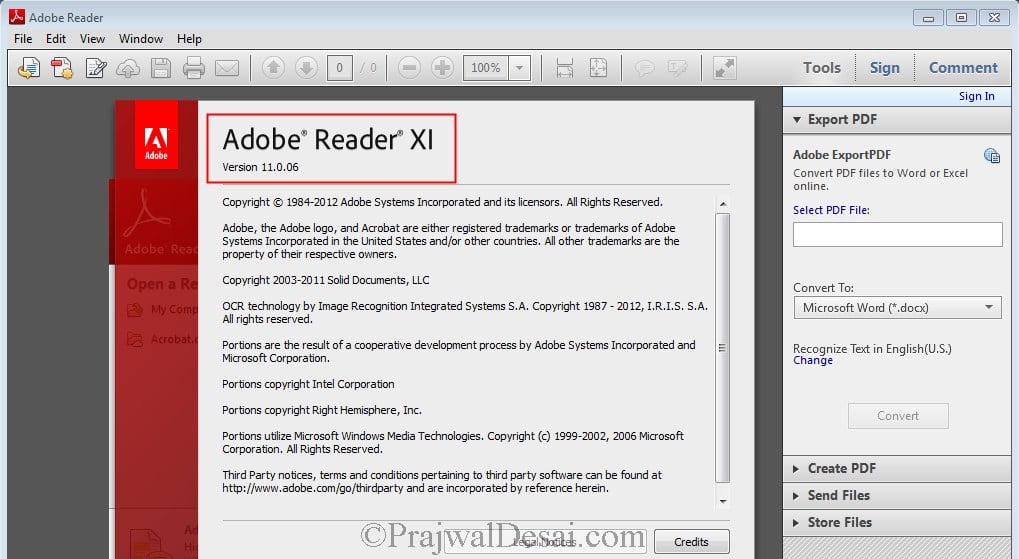Go to next page with down arrow
This screenshot has width=1019, height=559.
(x=306, y=68)
